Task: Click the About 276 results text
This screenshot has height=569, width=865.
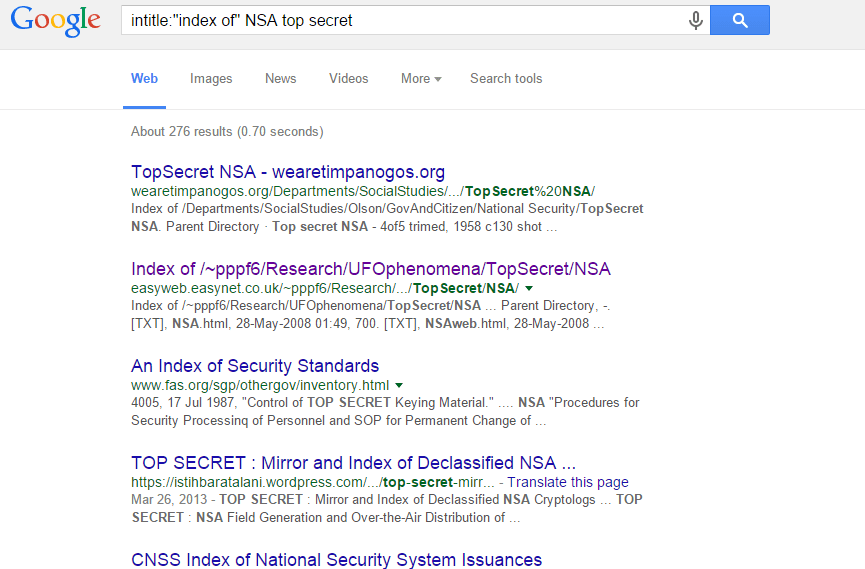Action: tap(227, 131)
